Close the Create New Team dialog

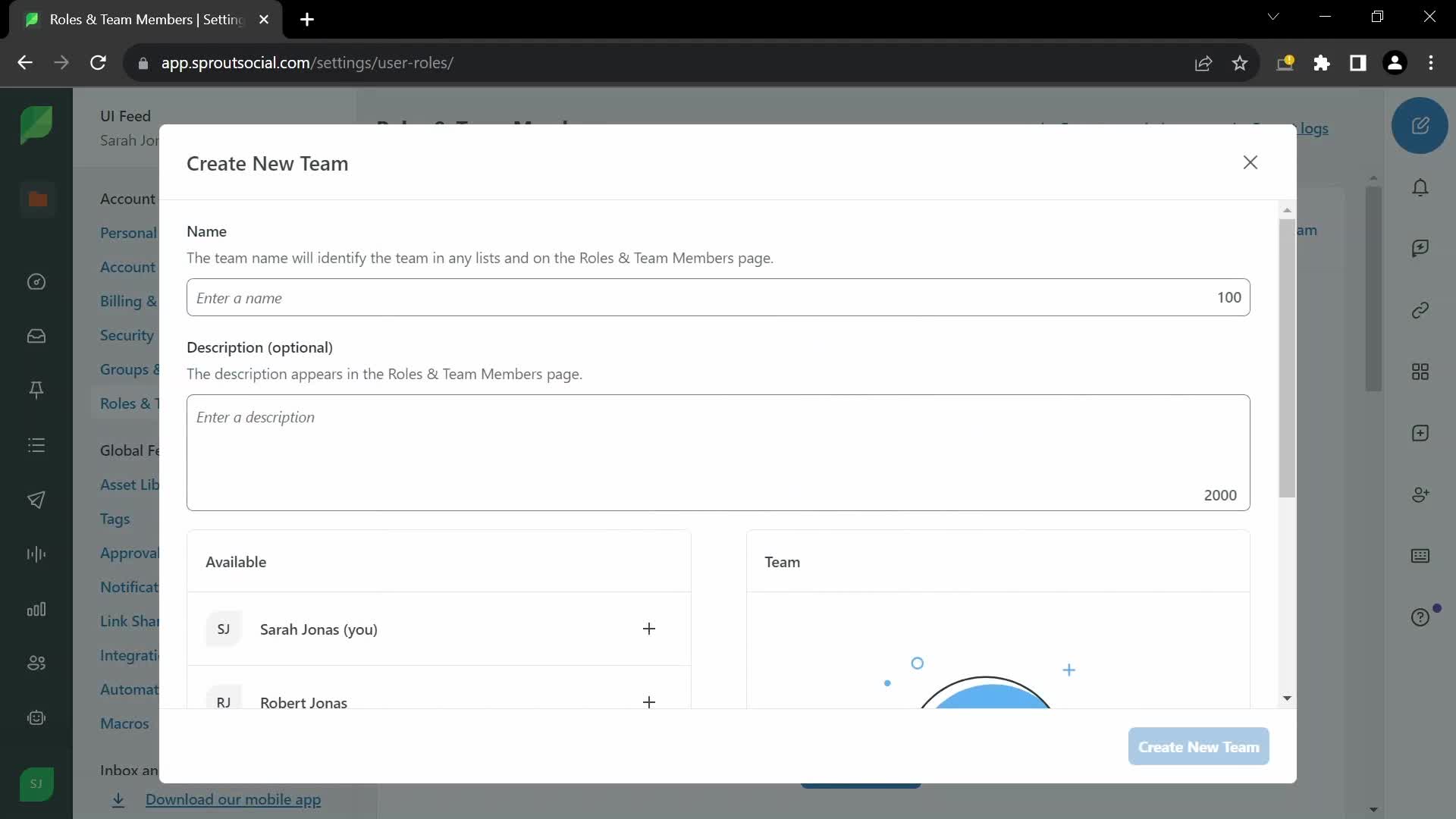1250,162
